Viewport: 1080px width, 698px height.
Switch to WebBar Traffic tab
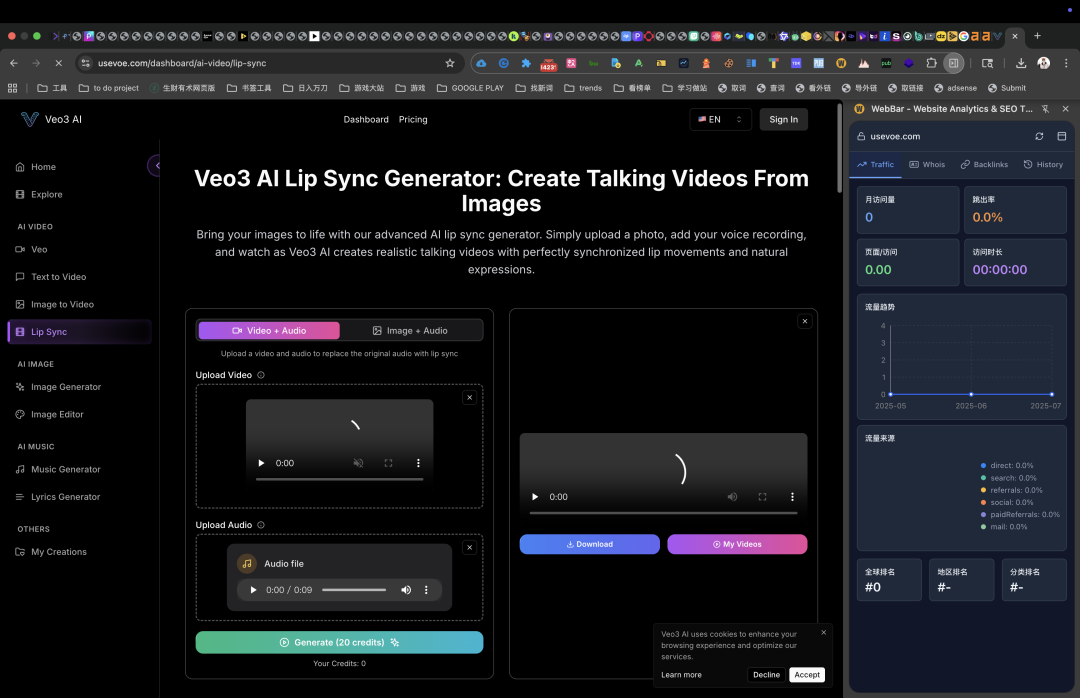(875, 165)
